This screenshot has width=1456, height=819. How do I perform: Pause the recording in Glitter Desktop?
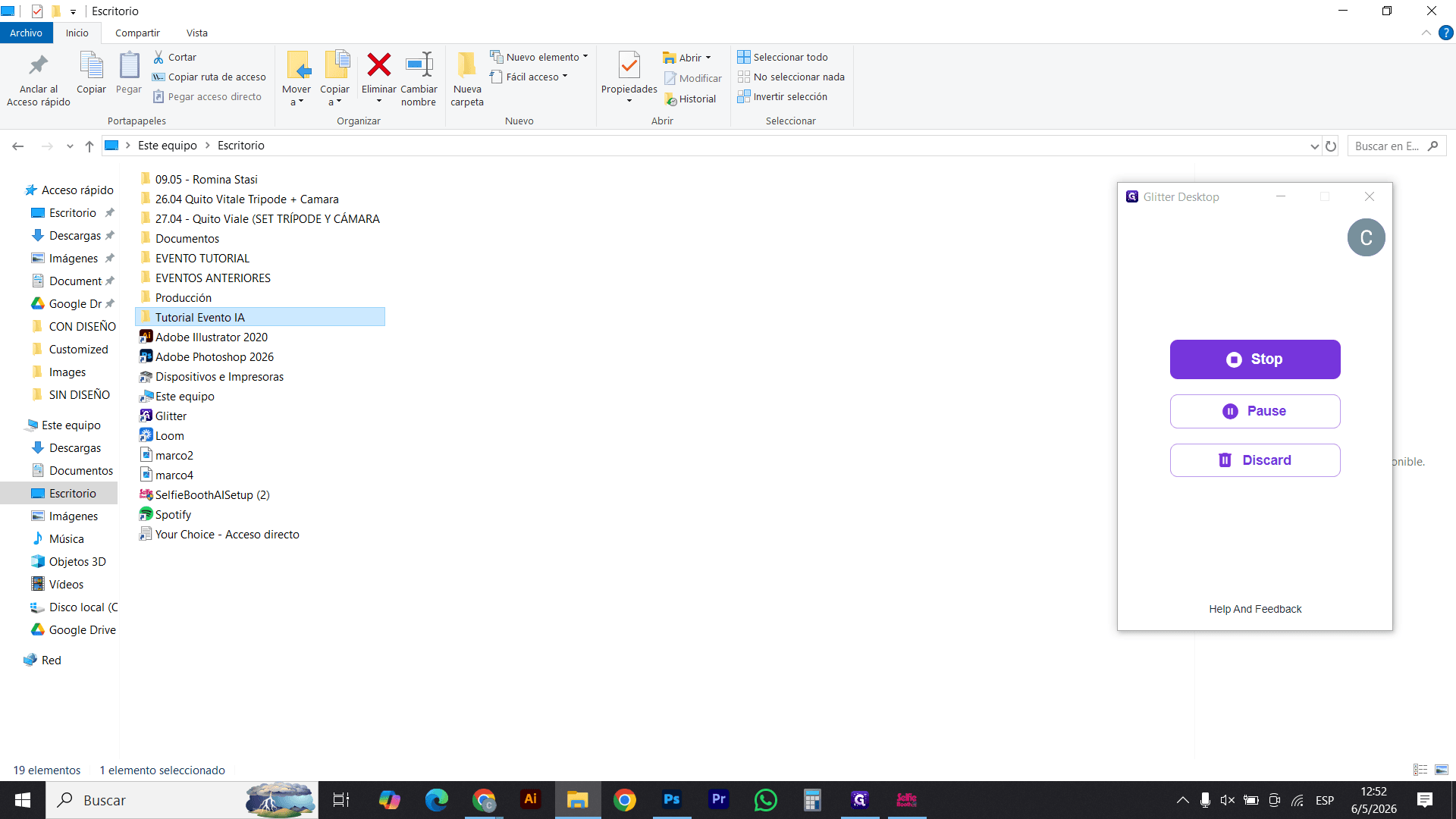pos(1255,411)
